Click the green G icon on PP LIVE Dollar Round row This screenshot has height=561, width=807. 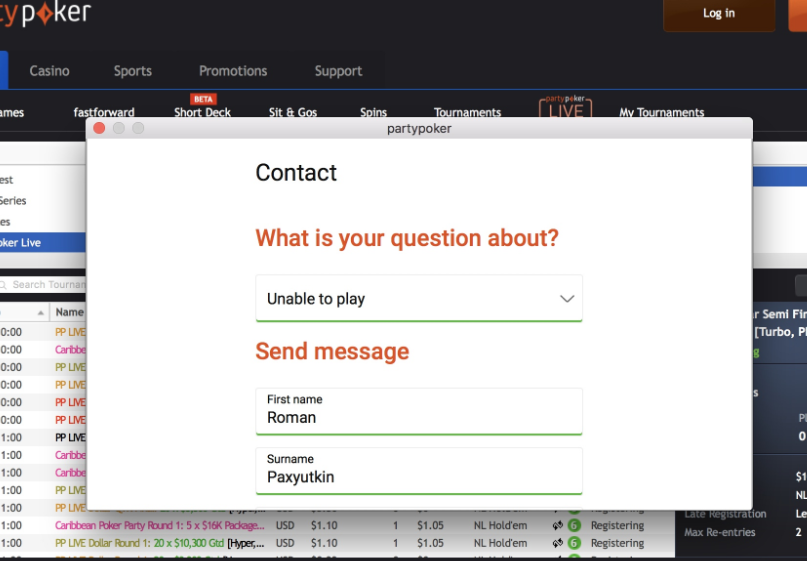[574, 543]
